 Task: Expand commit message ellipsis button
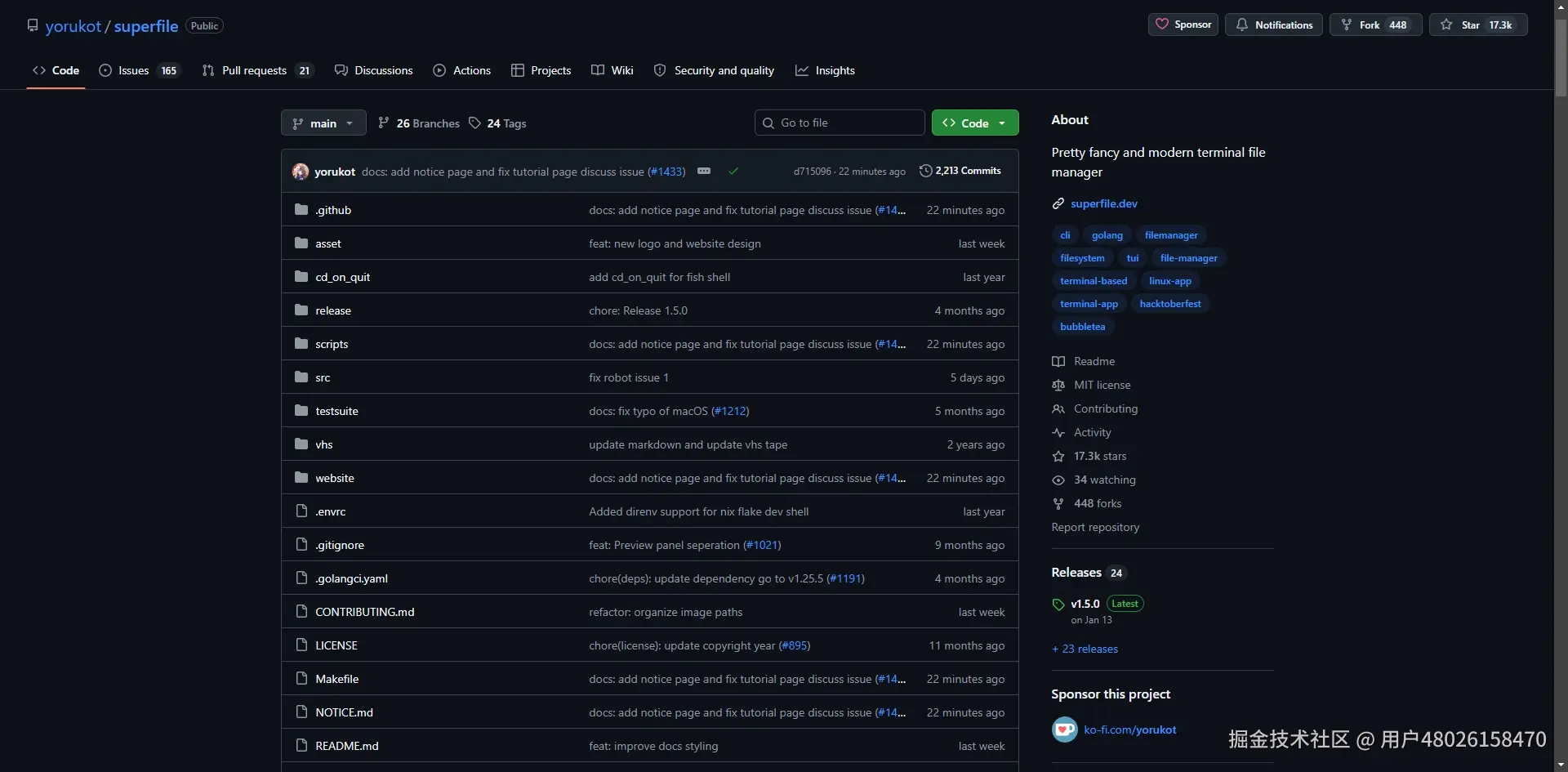pyautogui.click(x=704, y=171)
